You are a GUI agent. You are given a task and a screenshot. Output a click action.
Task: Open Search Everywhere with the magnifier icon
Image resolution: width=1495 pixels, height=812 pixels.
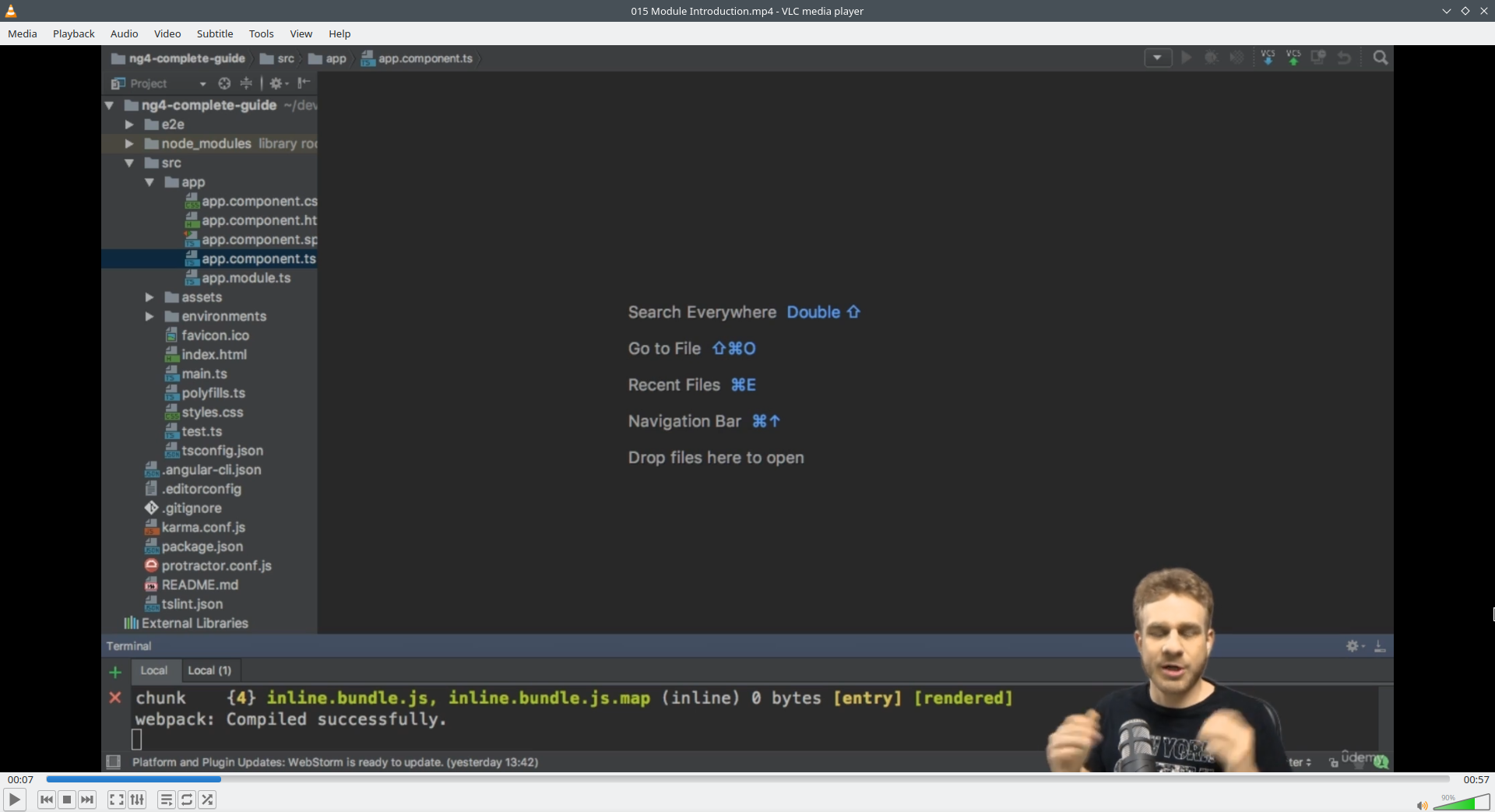click(x=1381, y=58)
